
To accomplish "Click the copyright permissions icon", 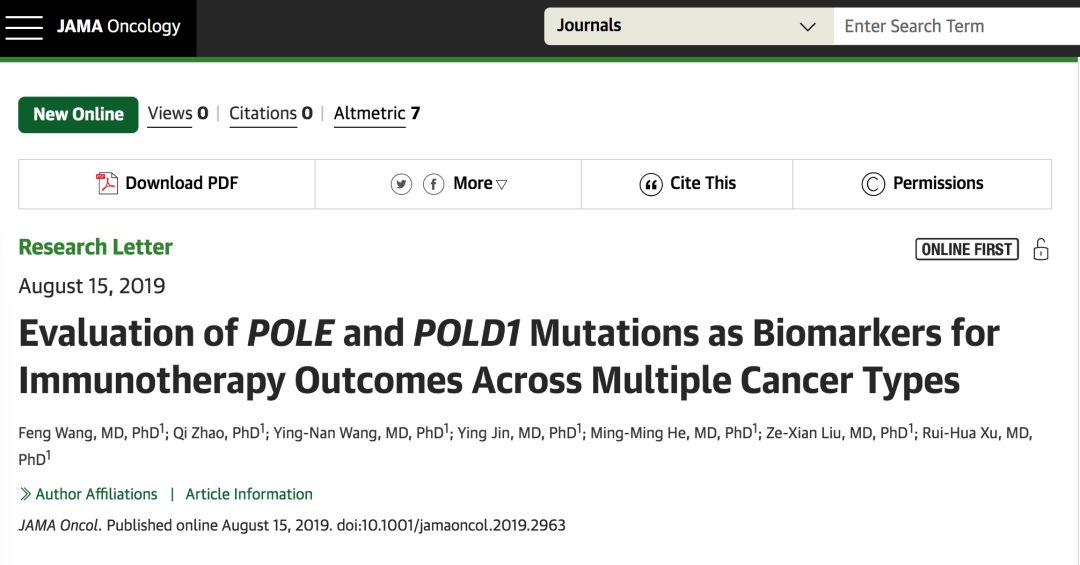I will (873, 184).
